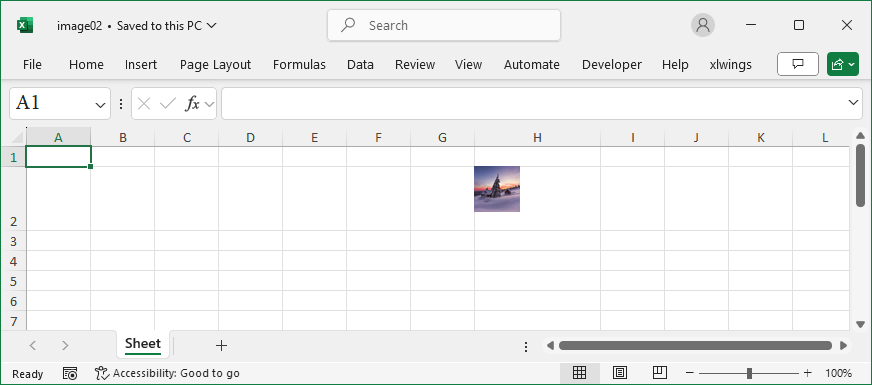
Task: Add a new sheet with plus button
Action: [x=221, y=345]
